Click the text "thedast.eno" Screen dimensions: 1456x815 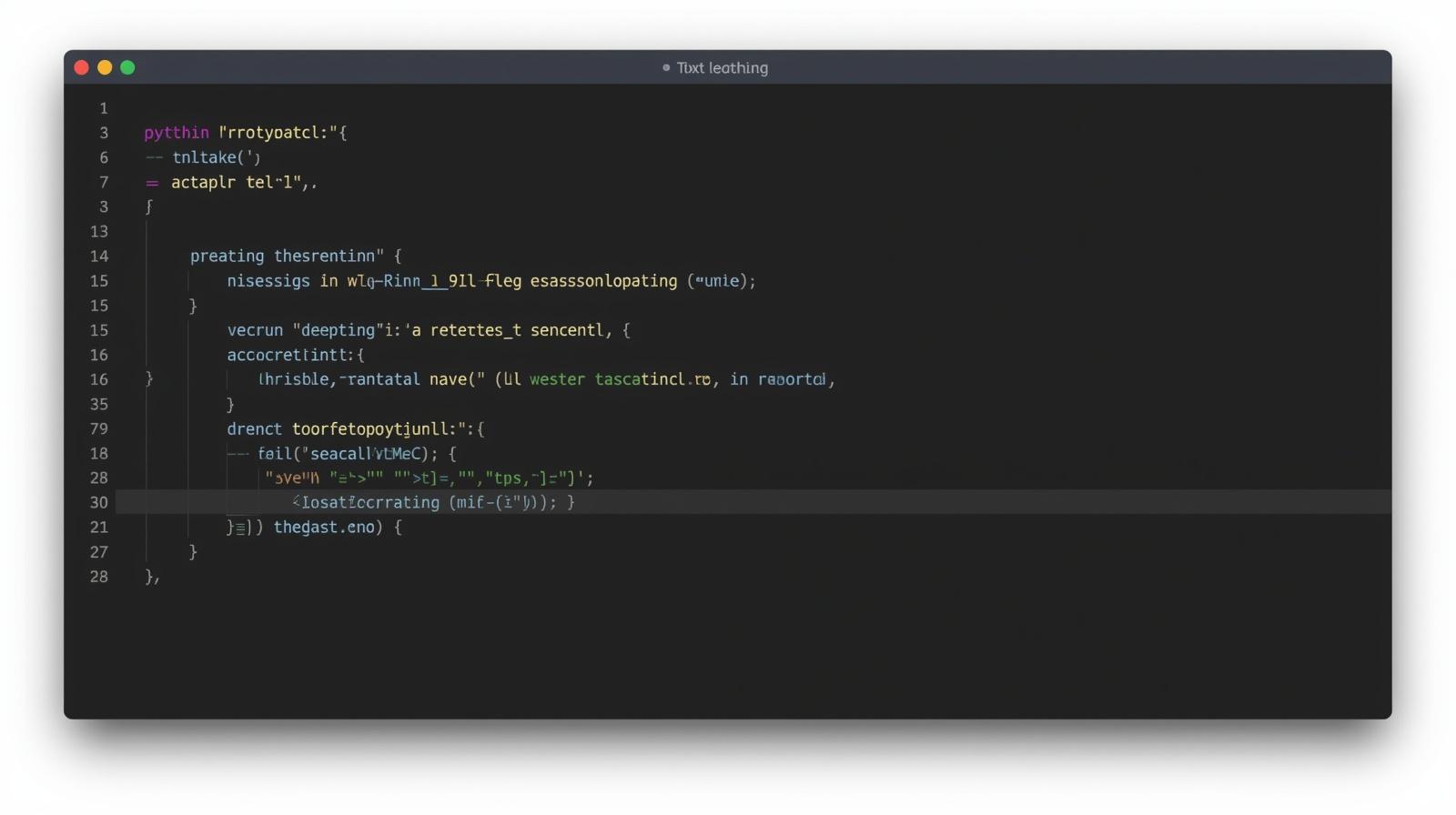click(324, 527)
